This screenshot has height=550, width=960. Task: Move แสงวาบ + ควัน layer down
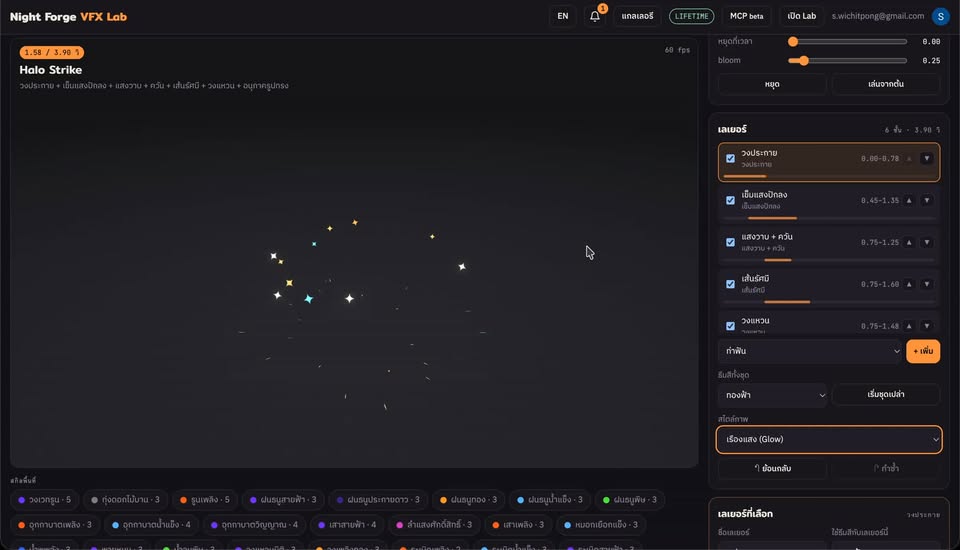click(x=926, y=243)
